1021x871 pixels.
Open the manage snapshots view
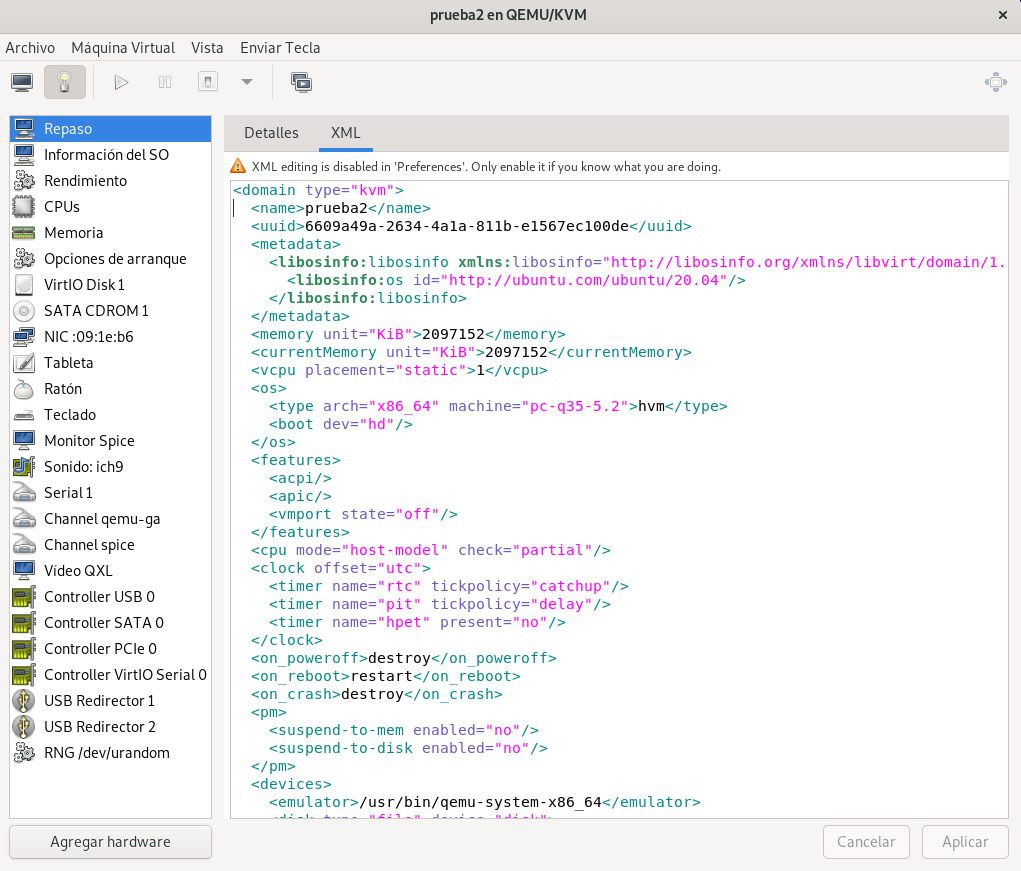[301, 82]
